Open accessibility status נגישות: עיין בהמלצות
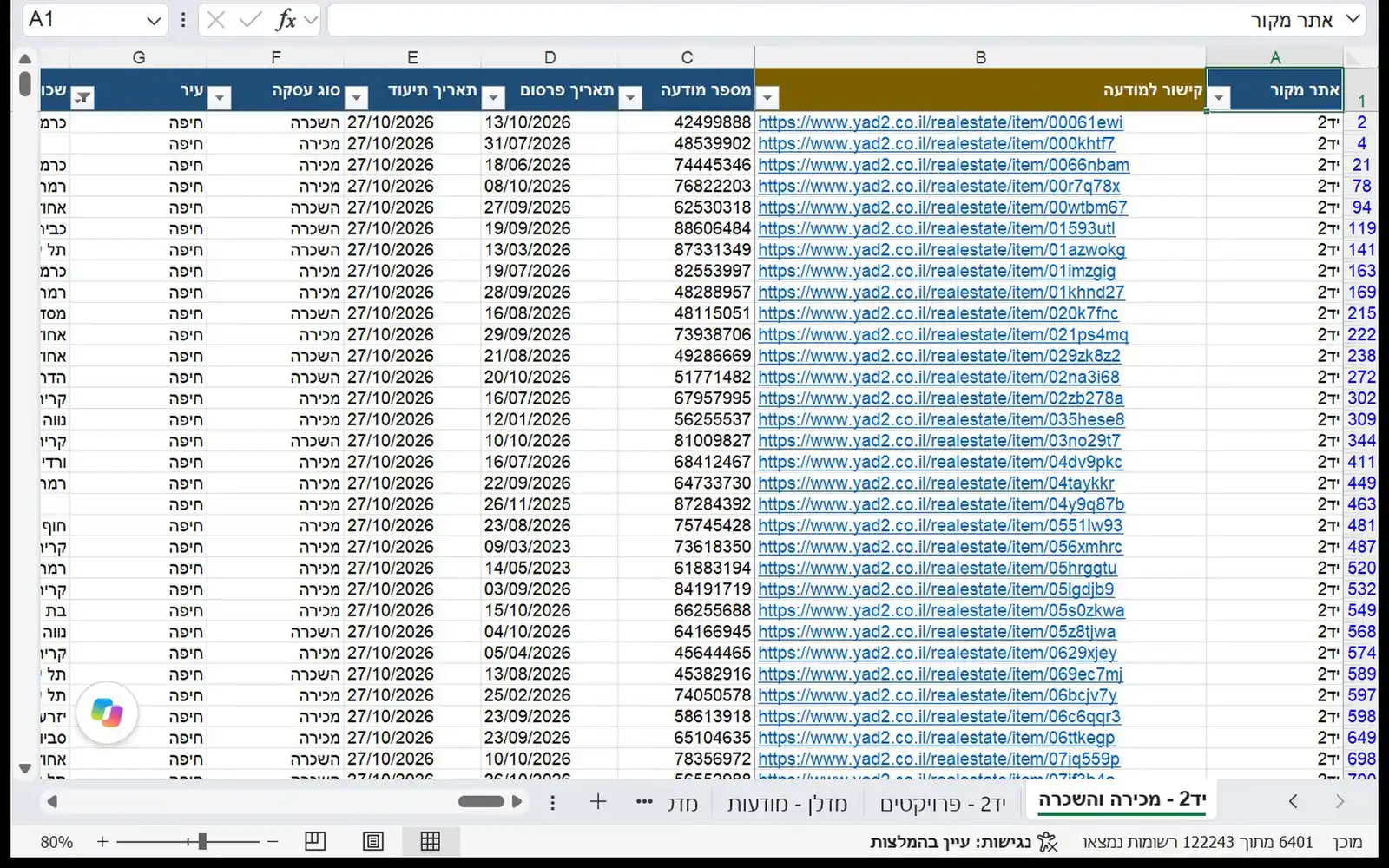Image resolution: width=1389 pixels, height=868 pixels. click(964, 842)
